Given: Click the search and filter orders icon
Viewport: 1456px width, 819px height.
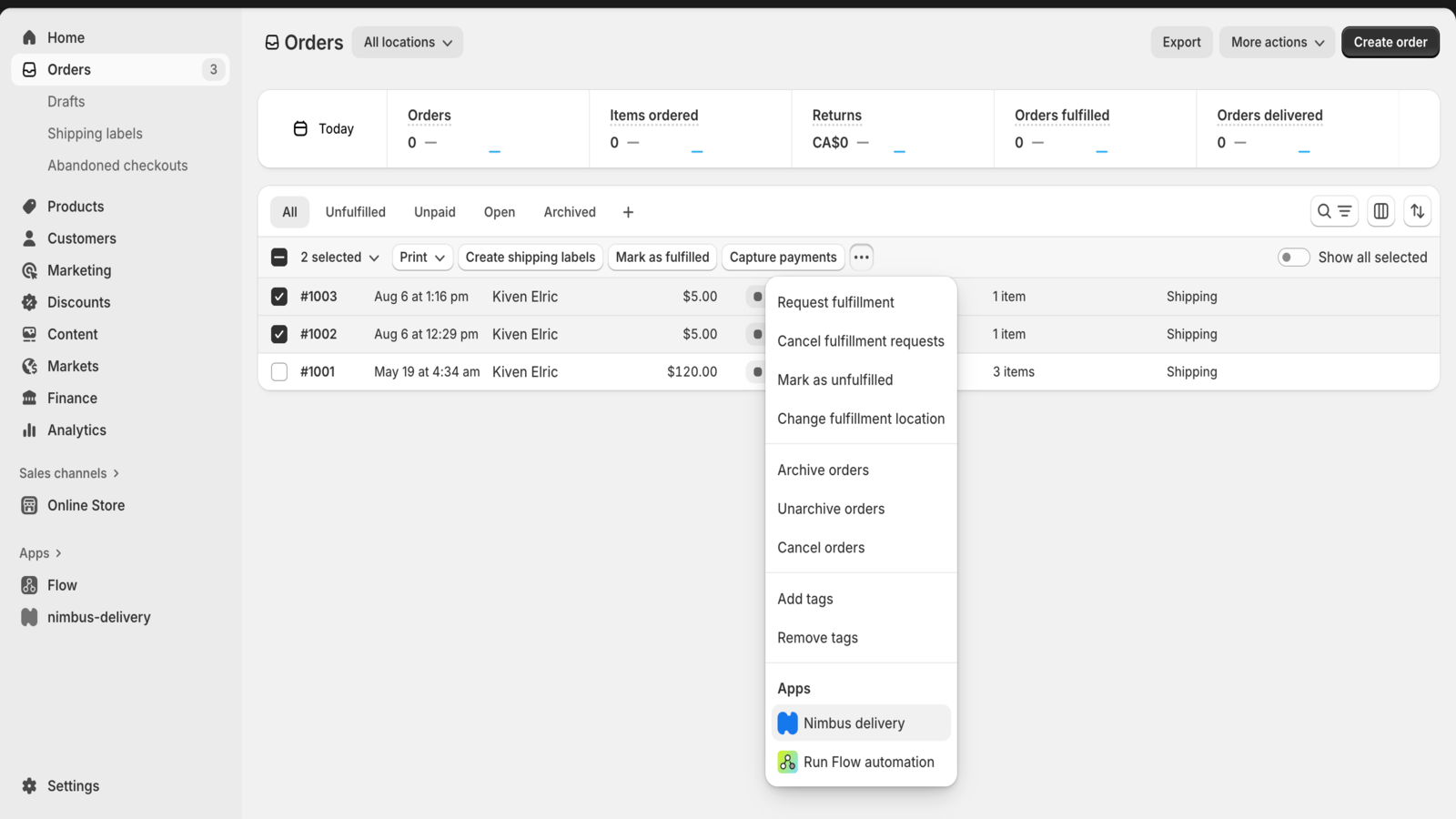Looking at the screenshot, I should (1333, 211).
